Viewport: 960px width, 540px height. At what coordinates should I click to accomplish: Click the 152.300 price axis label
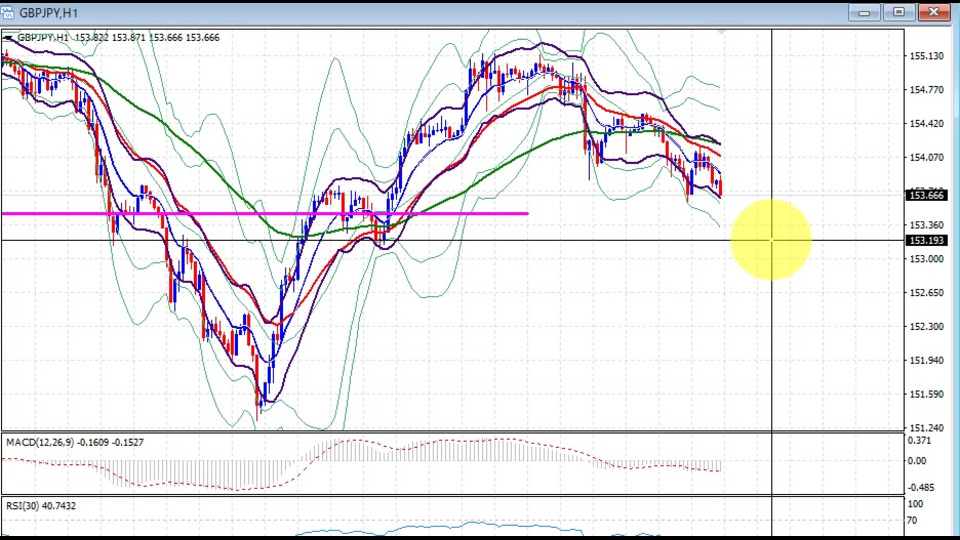[926, 326]
